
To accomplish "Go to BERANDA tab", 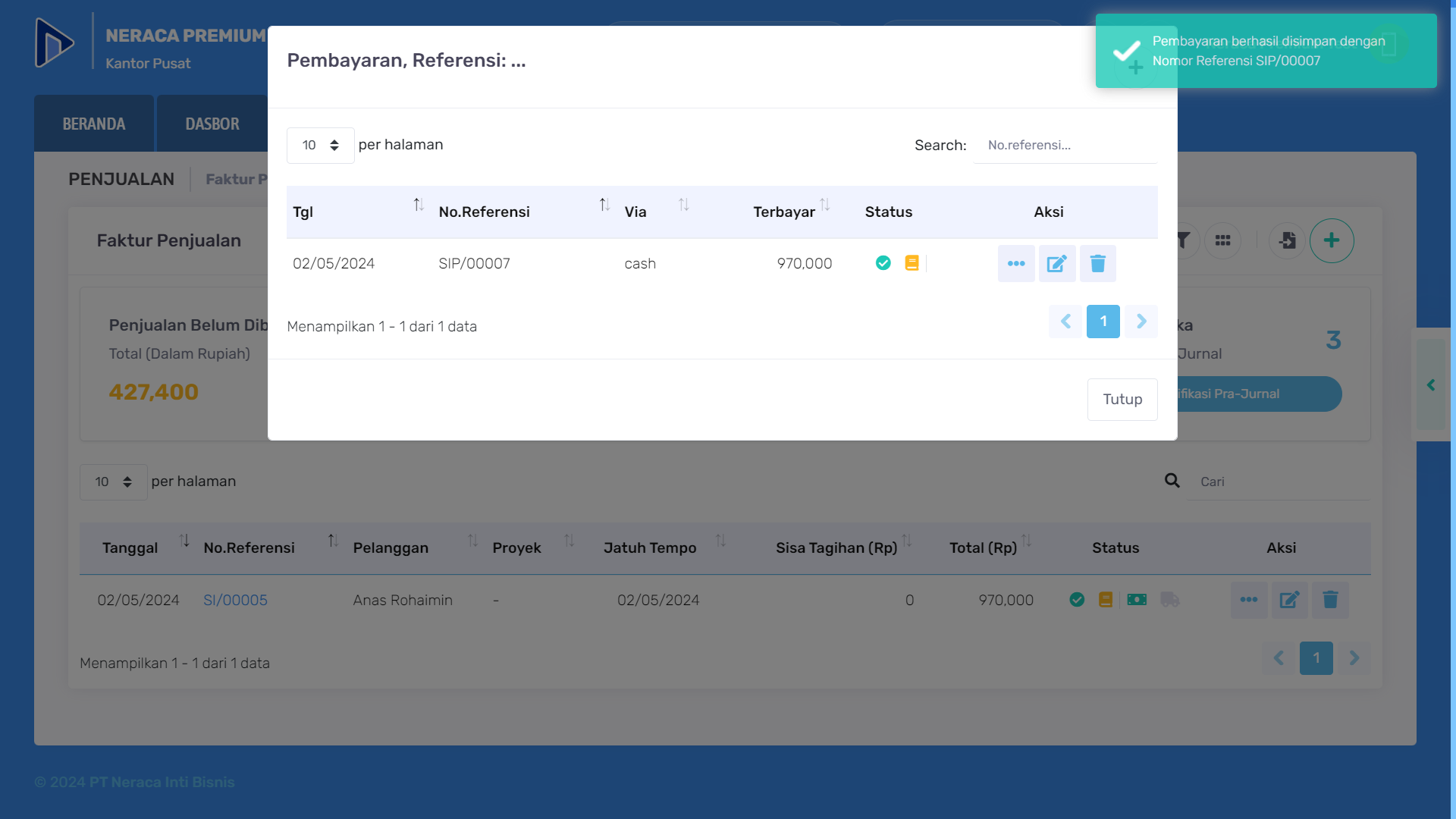I will (x=94, y=124).
